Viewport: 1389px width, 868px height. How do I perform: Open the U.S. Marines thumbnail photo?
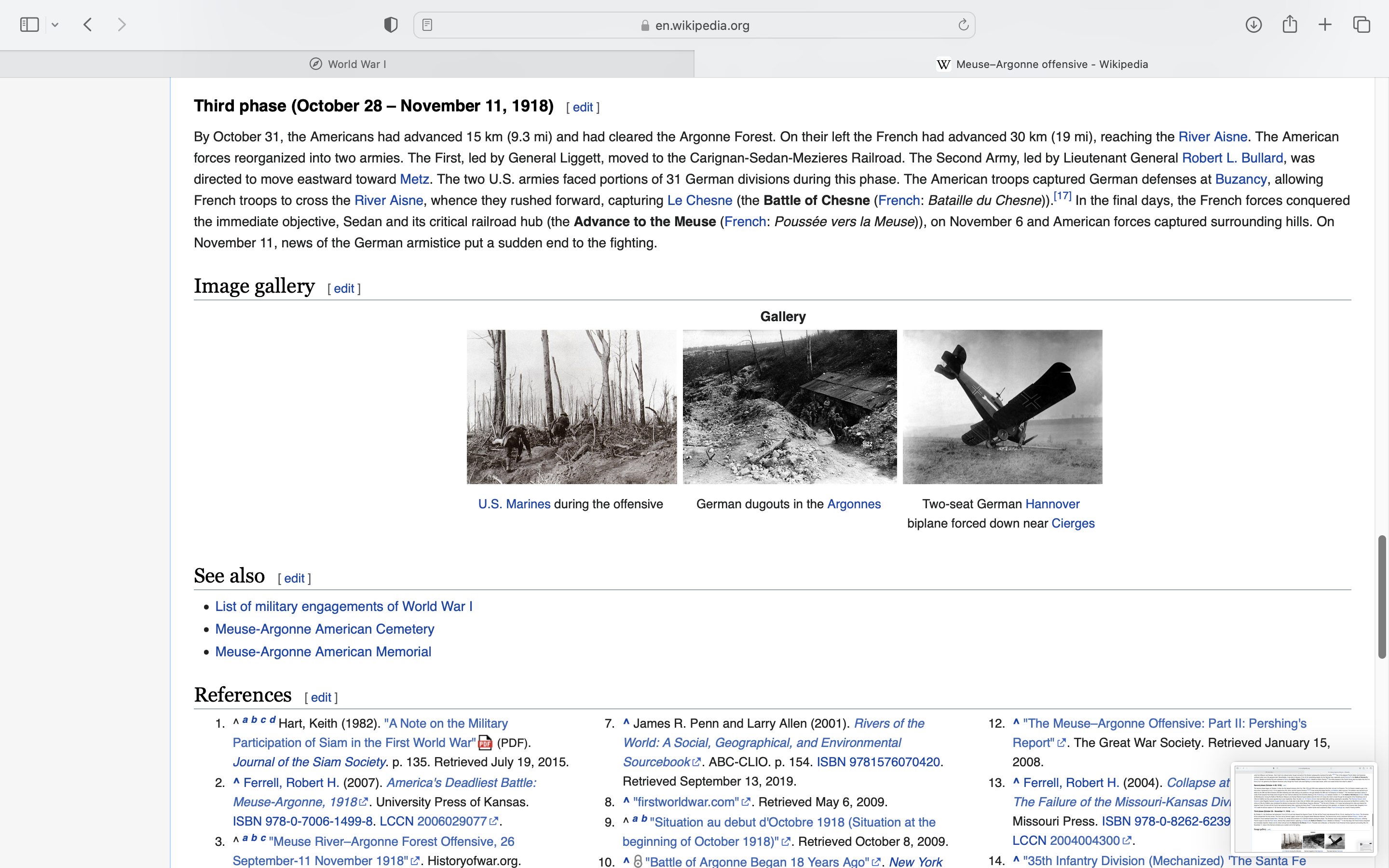[x=572, y=407]
